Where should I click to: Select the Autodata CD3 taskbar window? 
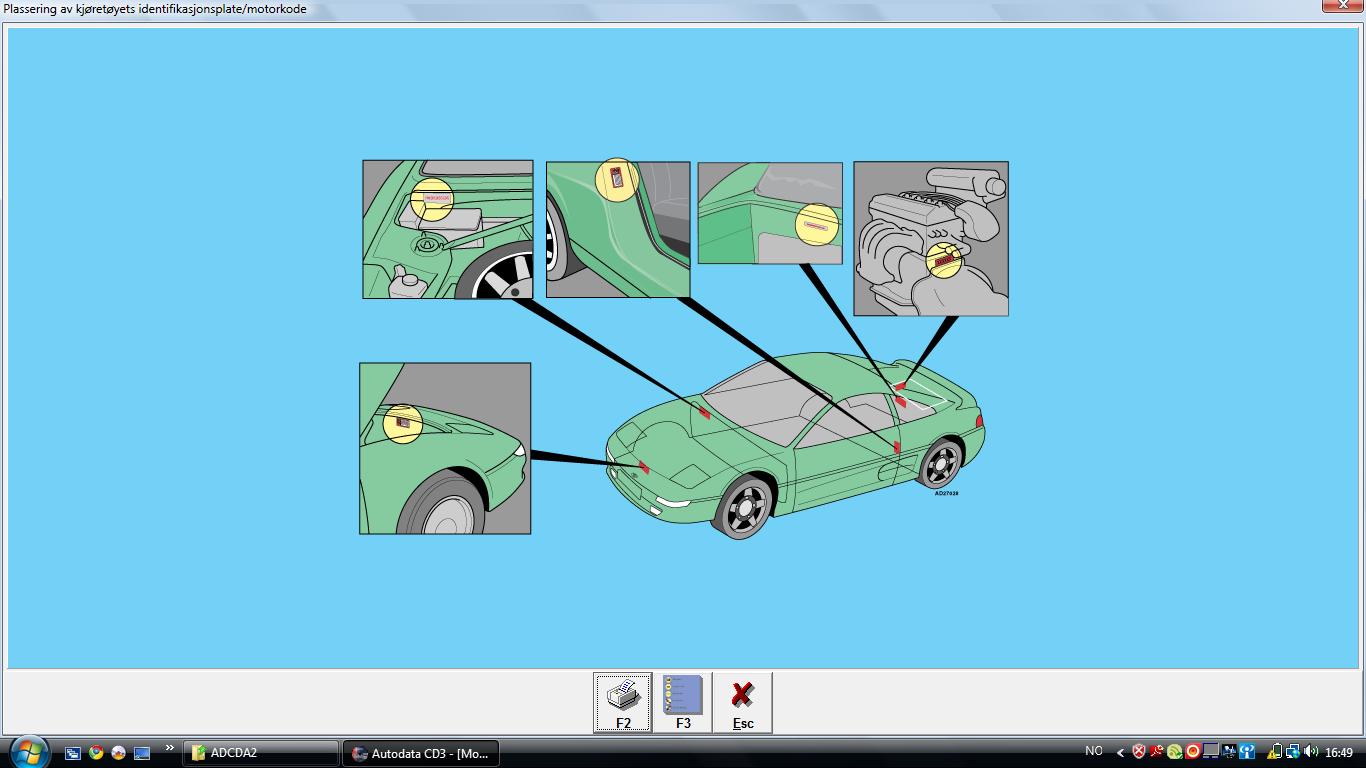tap(420, 753)
